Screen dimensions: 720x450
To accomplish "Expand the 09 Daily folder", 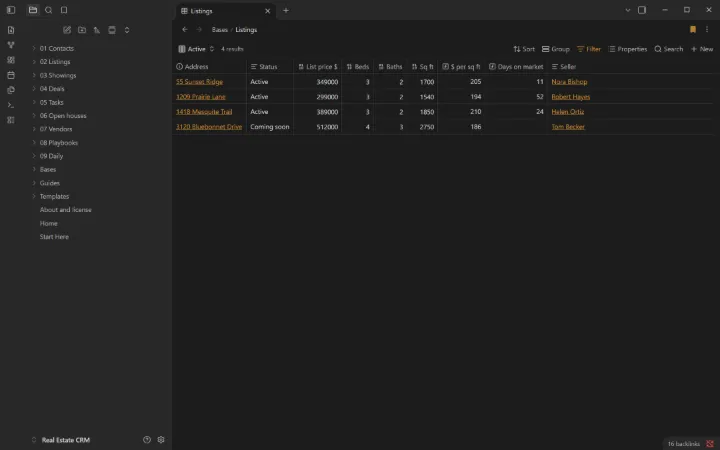I will (x=51, y=156).
